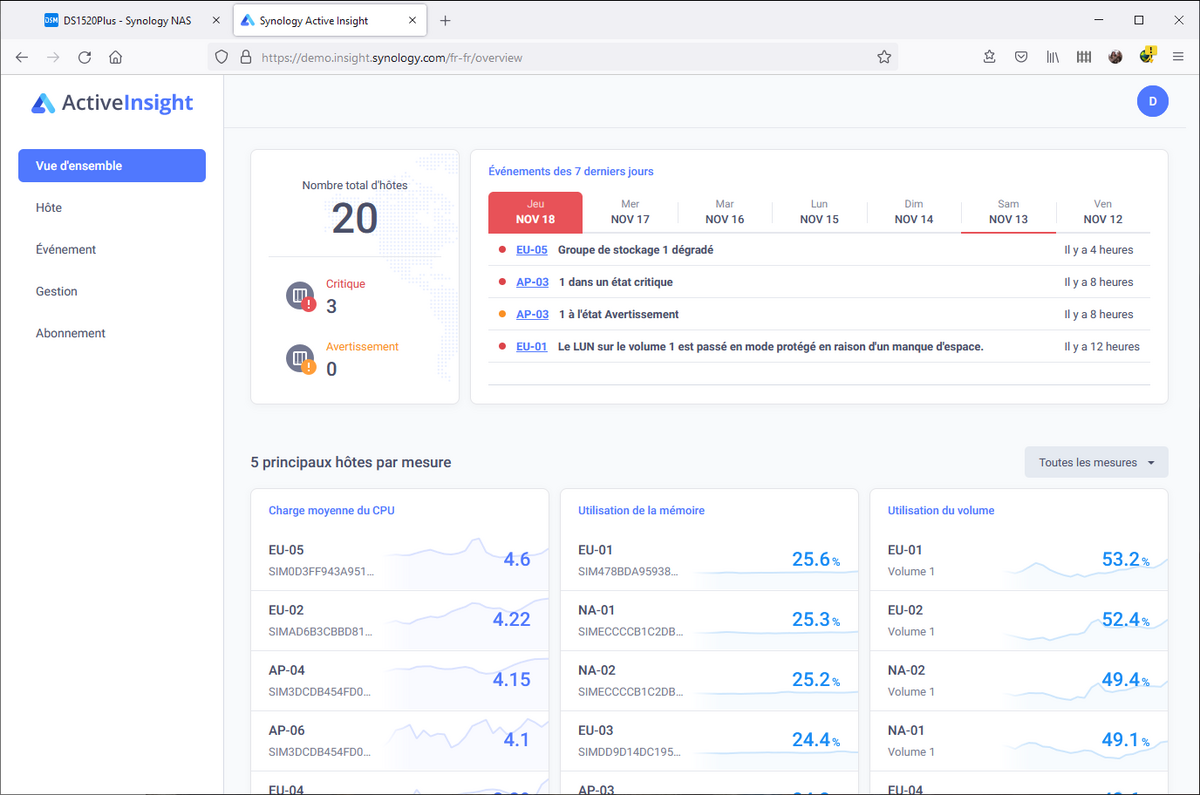
Task: Select the Mar NOV 16 day tab
Action: point(725,212)
